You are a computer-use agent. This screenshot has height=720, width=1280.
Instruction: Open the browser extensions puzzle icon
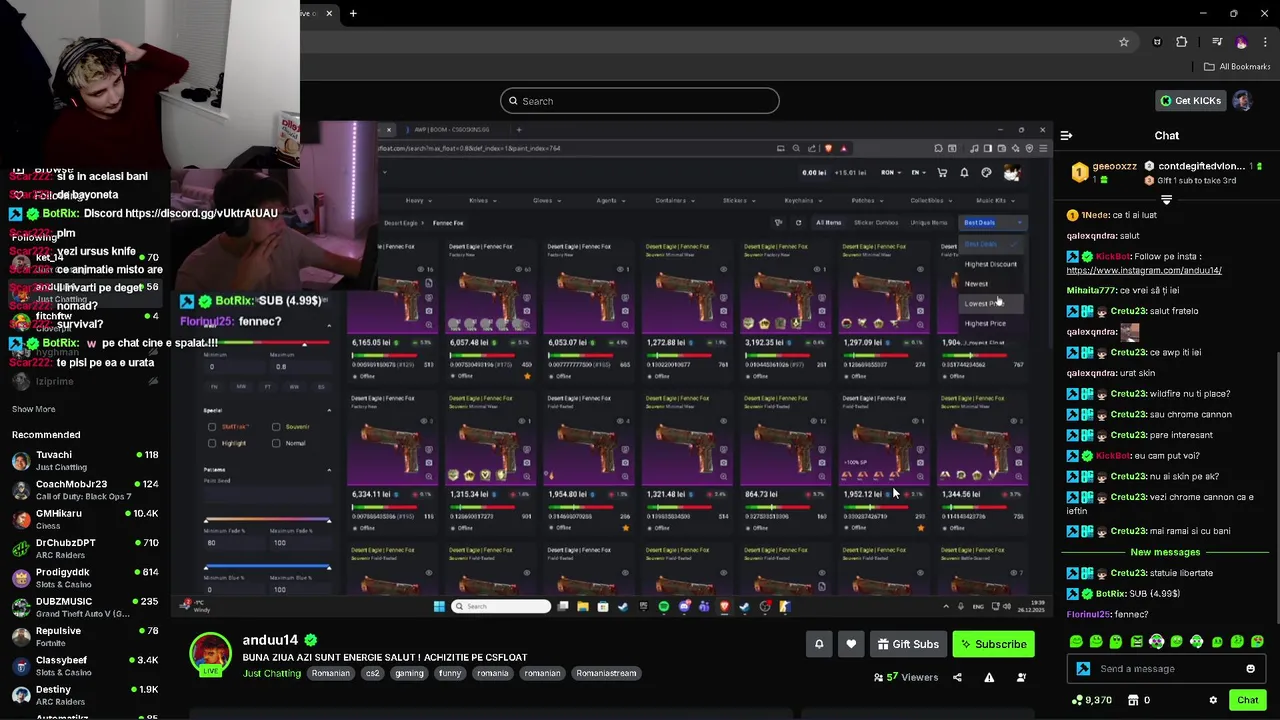coord(1182,42)
